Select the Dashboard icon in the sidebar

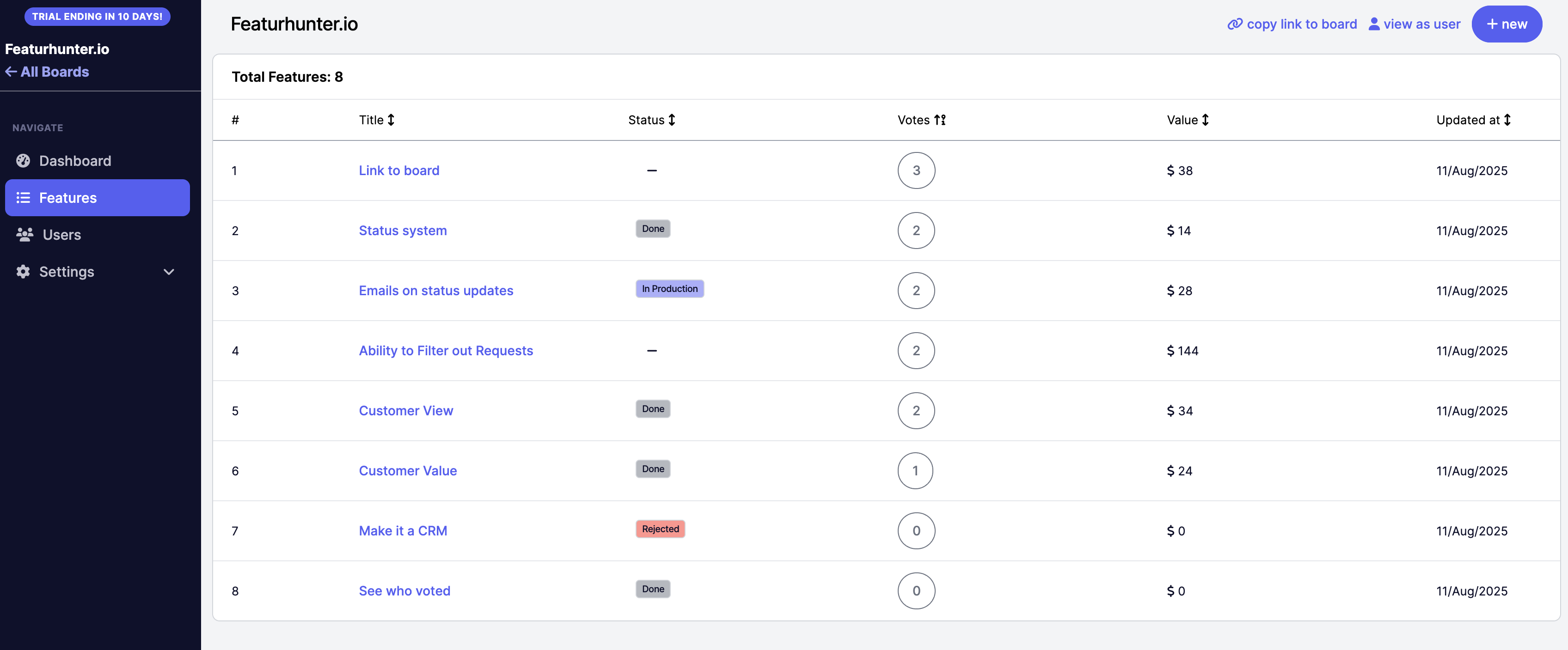[23, 160]
